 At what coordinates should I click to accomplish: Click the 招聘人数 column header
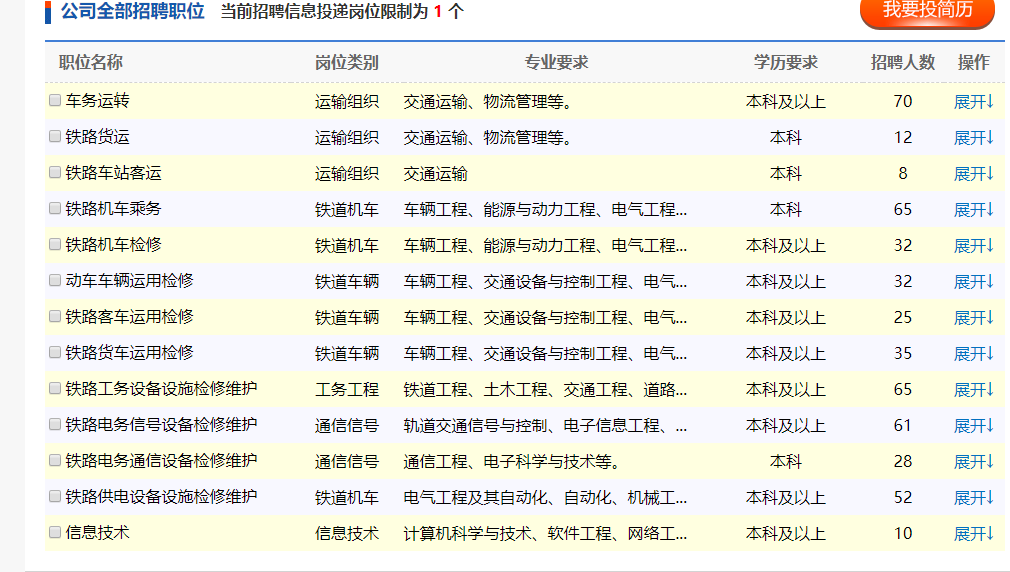[x=902, y=62]
